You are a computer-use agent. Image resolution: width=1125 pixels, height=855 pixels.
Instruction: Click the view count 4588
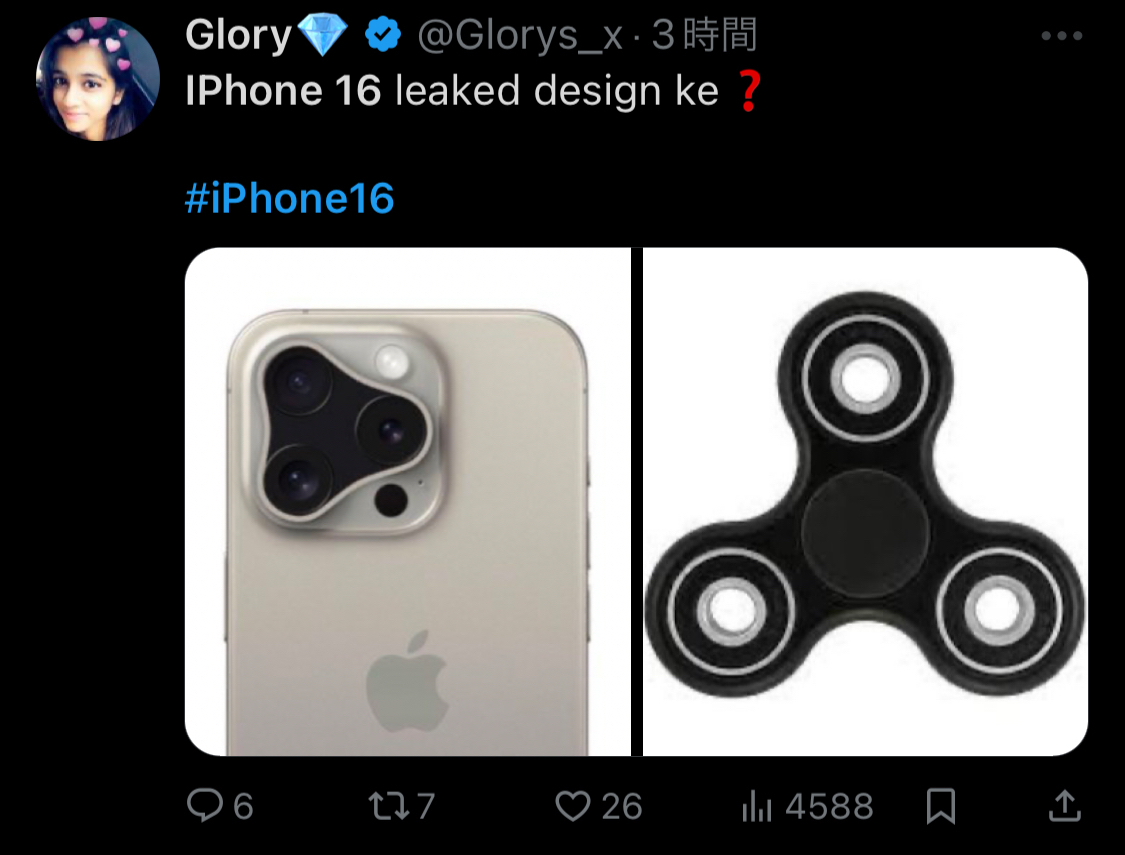(829, 806)
